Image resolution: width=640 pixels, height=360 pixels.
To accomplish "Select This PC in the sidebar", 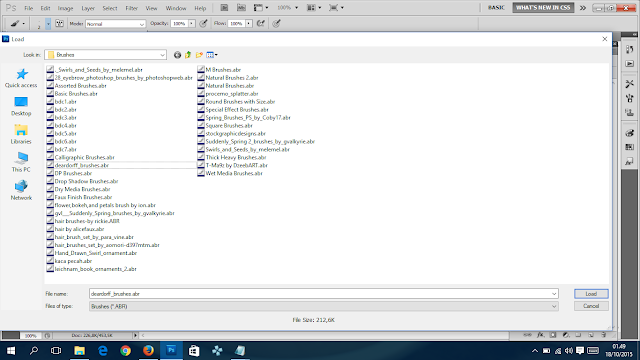I will (x=21, y=162).
